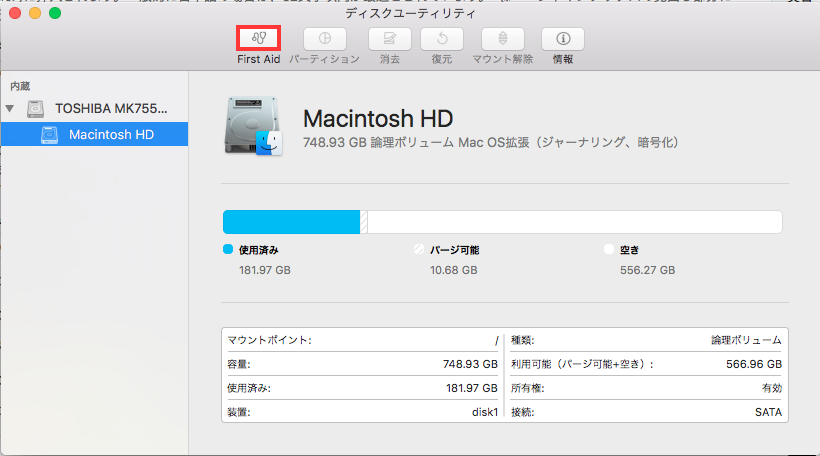Click the 装置 value disk1
This screenshot has width=820, height=456.
pyautogui.click(x=485, y=412)
